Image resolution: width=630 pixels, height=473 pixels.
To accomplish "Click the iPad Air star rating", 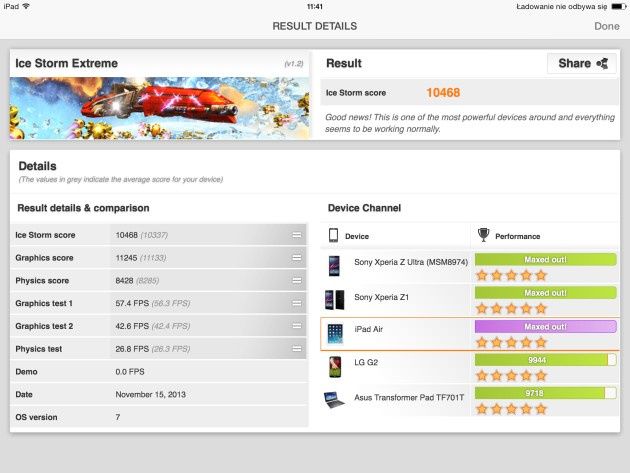I will [x=511, y=342].
